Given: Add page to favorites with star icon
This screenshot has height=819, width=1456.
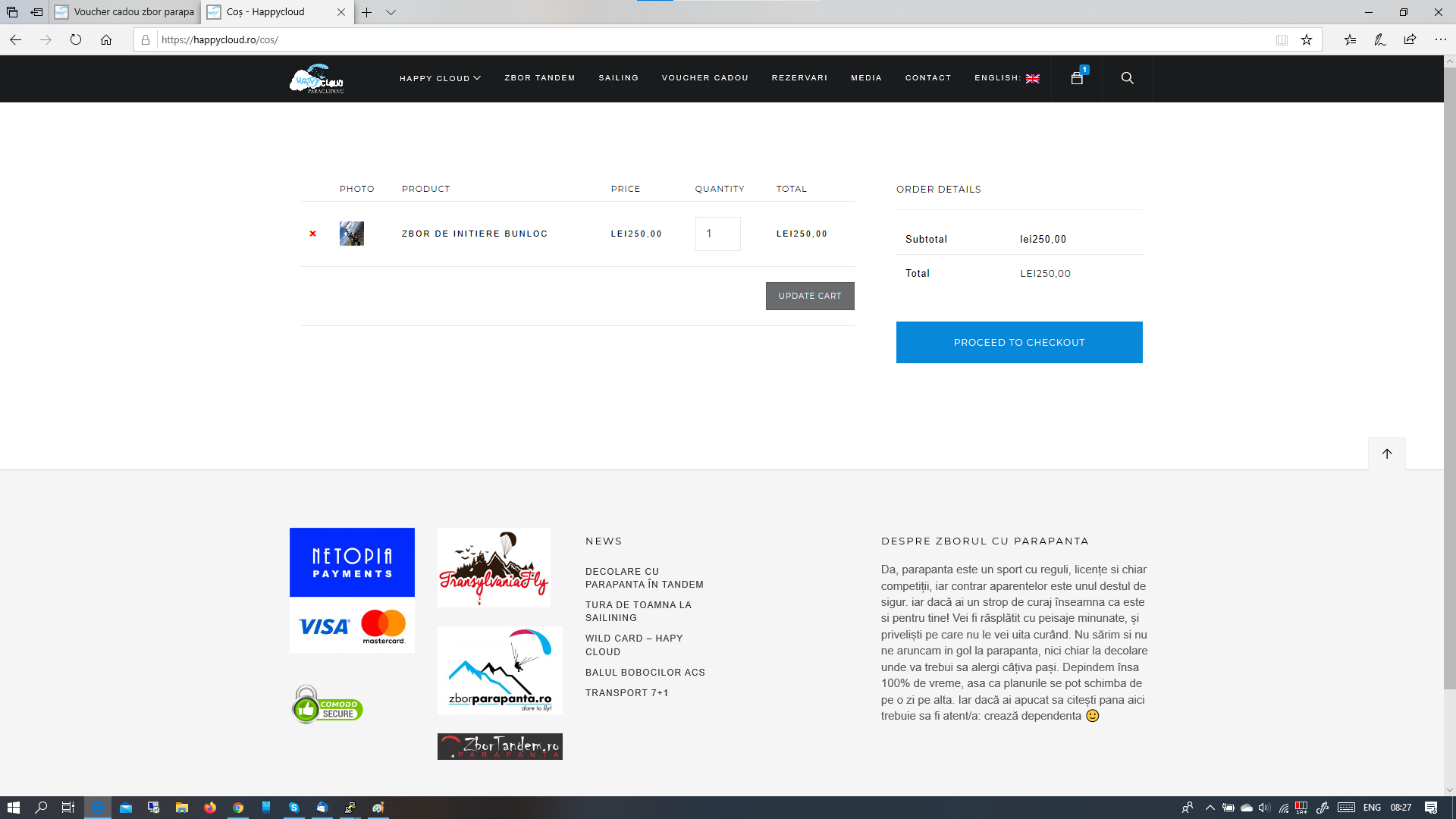Looking at the screenshot, I should 1307,40.
